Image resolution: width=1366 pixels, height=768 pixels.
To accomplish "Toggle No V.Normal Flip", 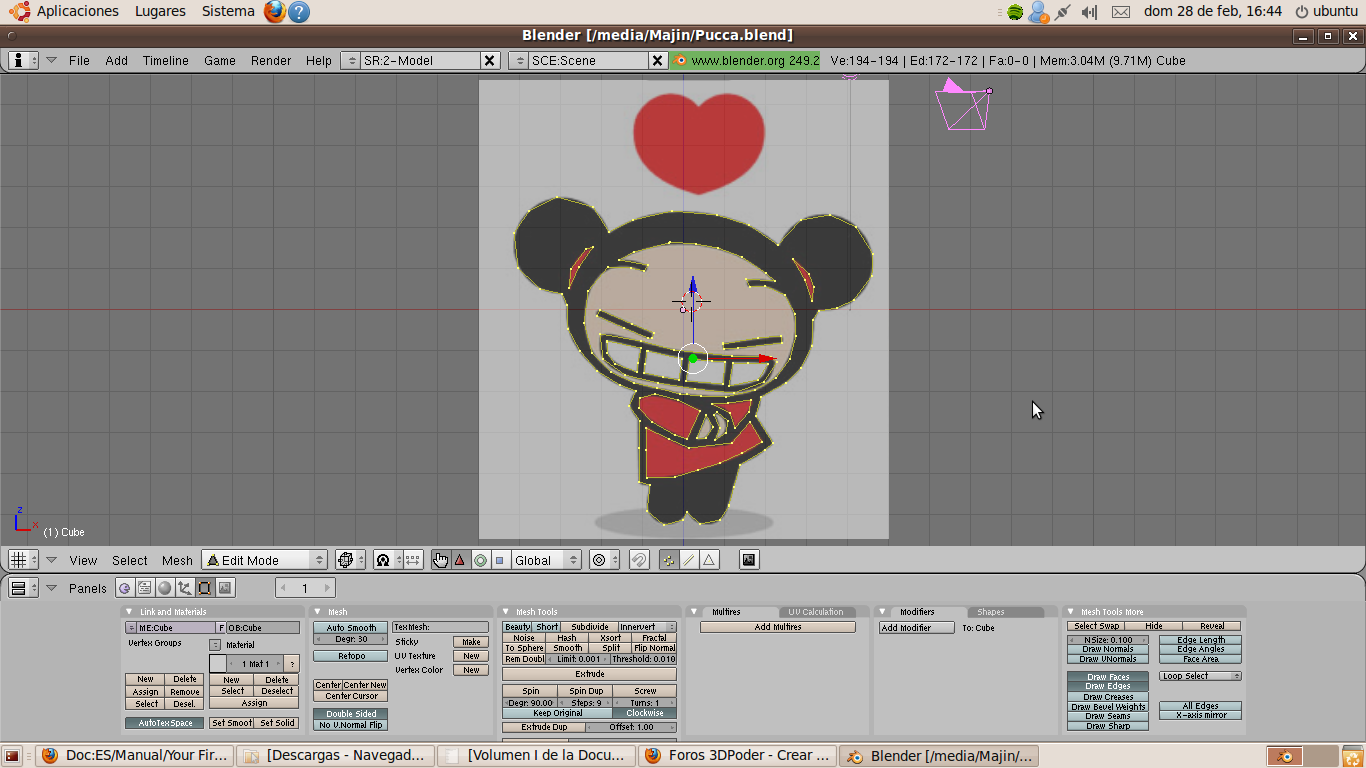I will click(351, 725).
